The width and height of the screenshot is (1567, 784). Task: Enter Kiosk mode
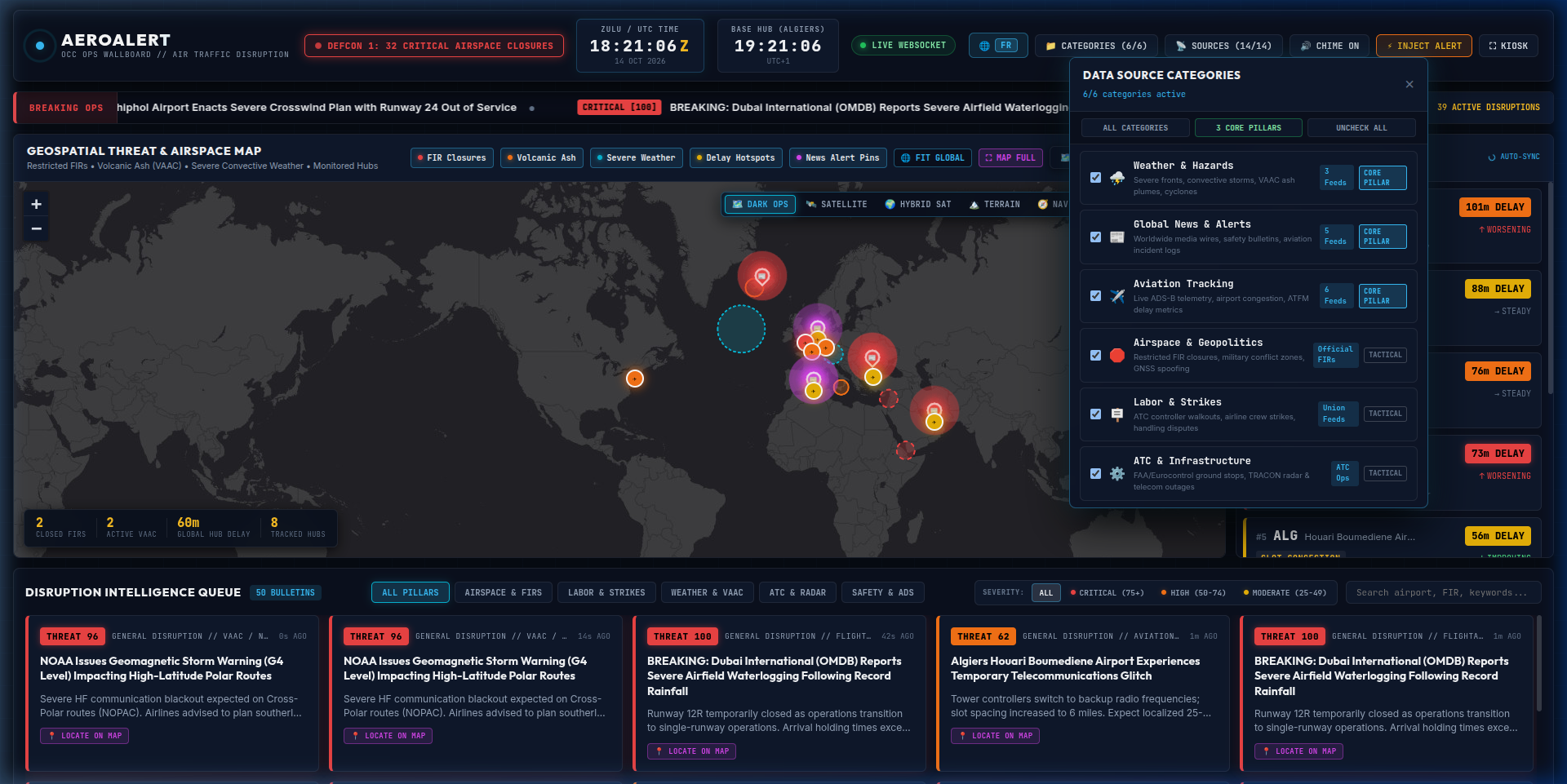(x=1508, y=46)
